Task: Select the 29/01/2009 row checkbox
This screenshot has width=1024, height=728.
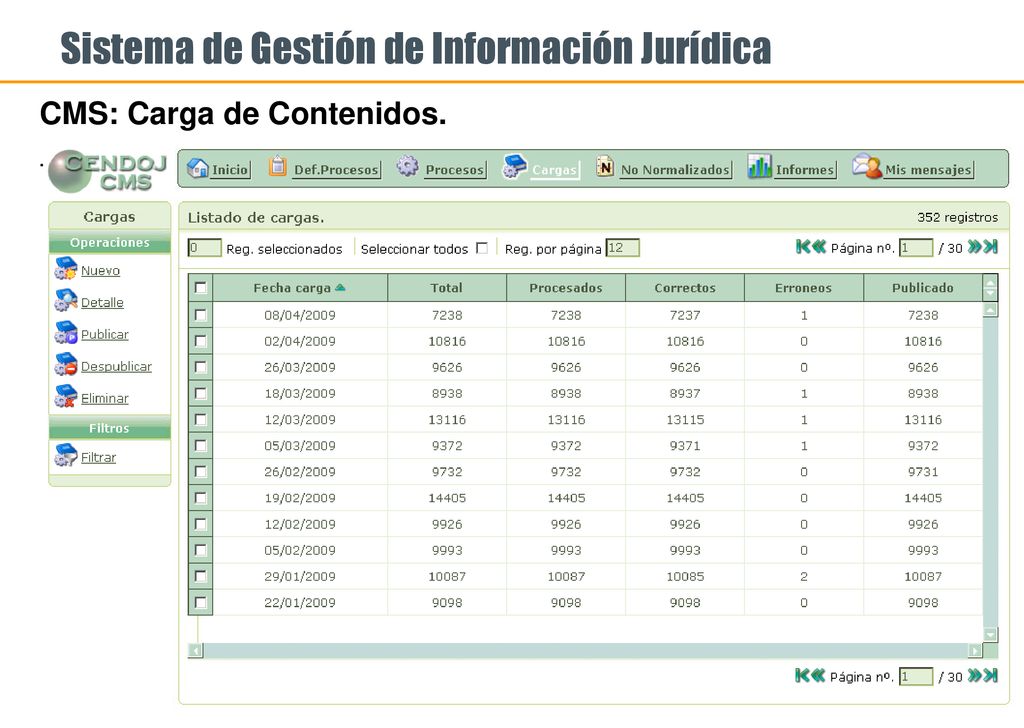Action: coord(200,577)
